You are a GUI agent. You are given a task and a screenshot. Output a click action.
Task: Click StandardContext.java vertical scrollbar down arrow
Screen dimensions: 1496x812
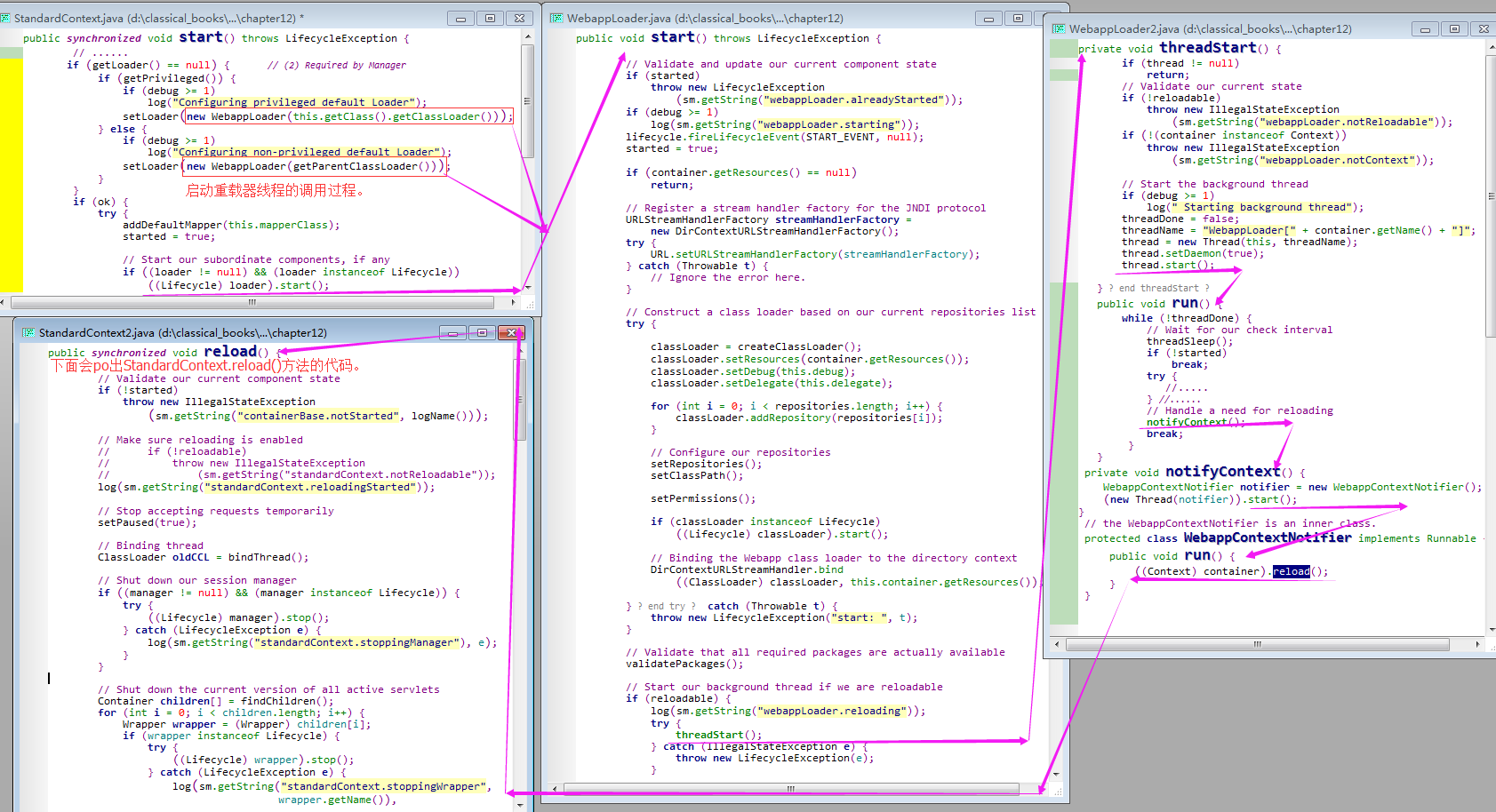[527, 287]
